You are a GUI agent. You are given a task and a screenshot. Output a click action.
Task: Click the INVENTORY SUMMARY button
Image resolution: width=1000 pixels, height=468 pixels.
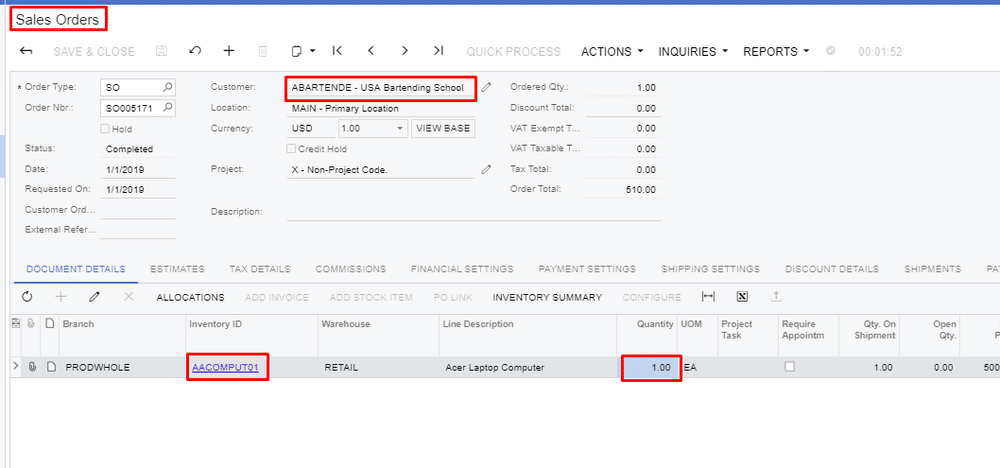pyautogui.click(x=547, y=297)
